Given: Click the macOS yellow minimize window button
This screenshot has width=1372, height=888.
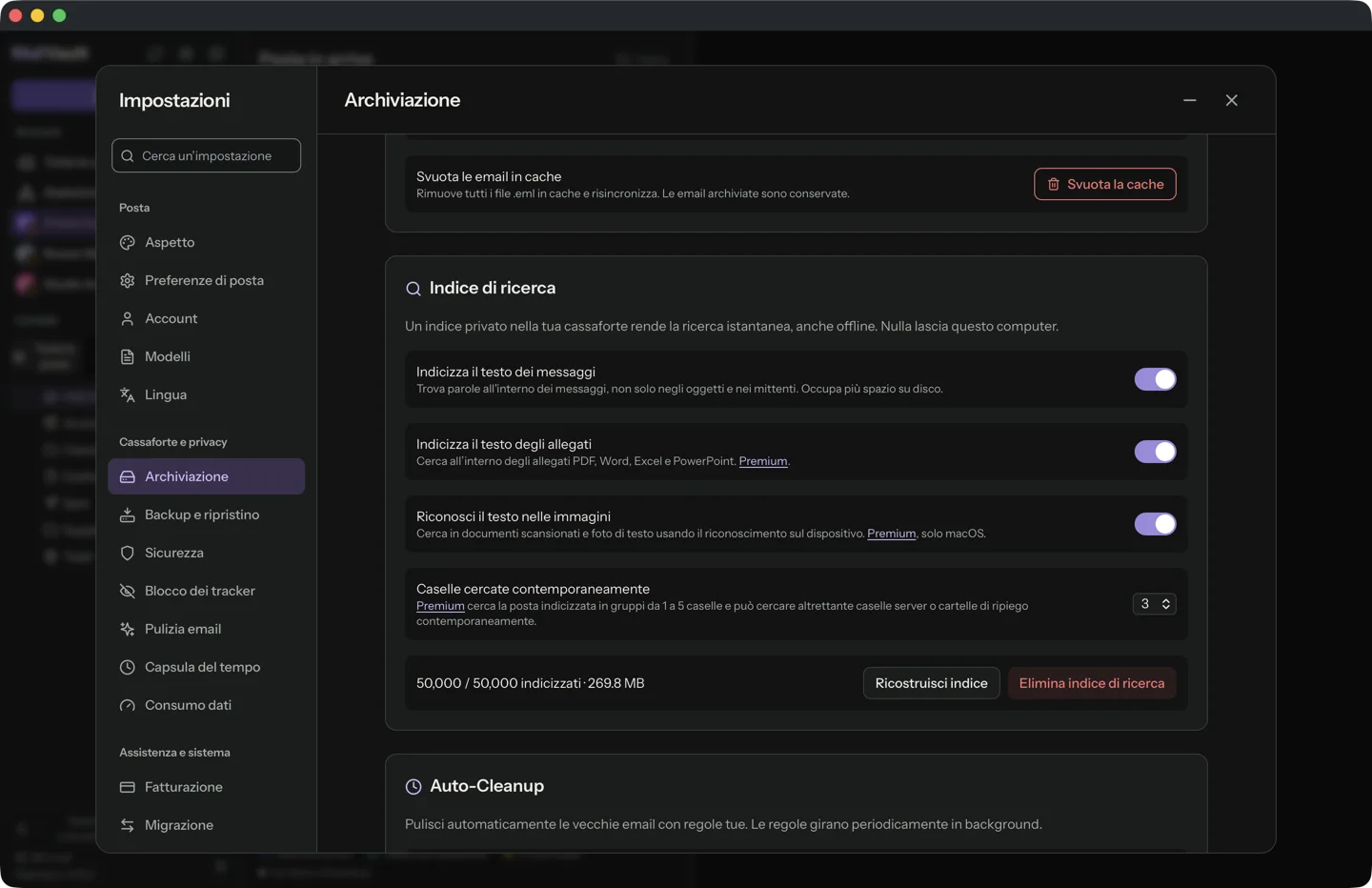Looking at the screenshot, I should click(37, 15).
